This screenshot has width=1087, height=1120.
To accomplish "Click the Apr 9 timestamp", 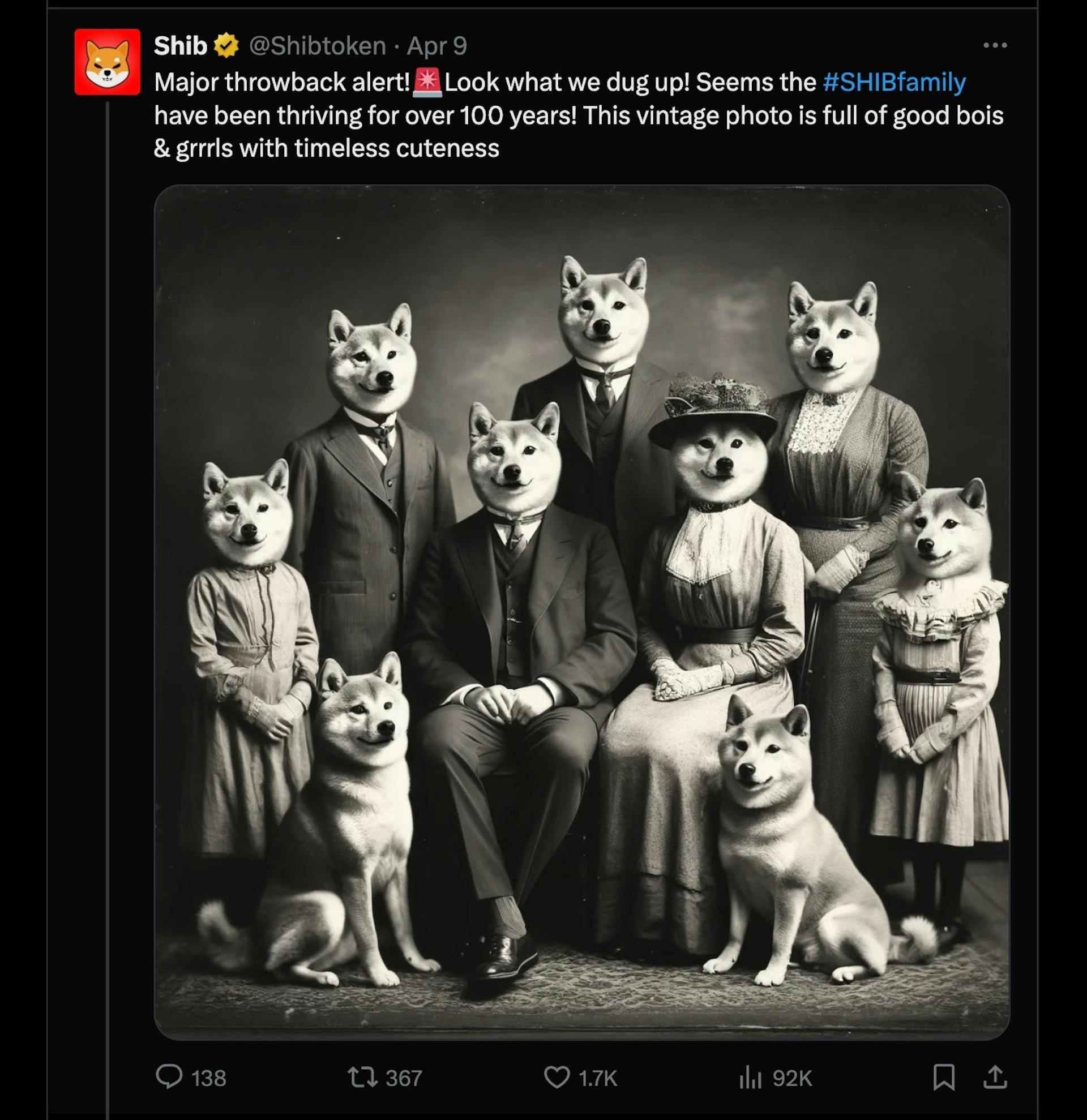I will click(x=436, y=46).
